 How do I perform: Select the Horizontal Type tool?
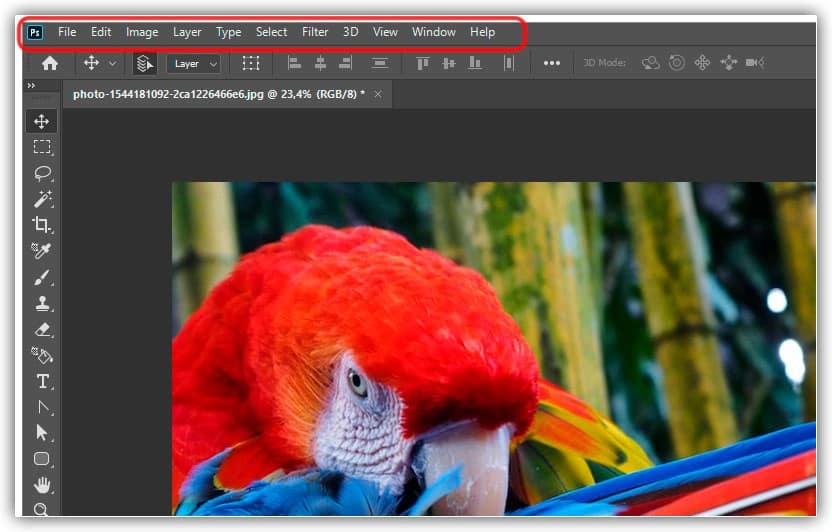click(x=43, y=381)
